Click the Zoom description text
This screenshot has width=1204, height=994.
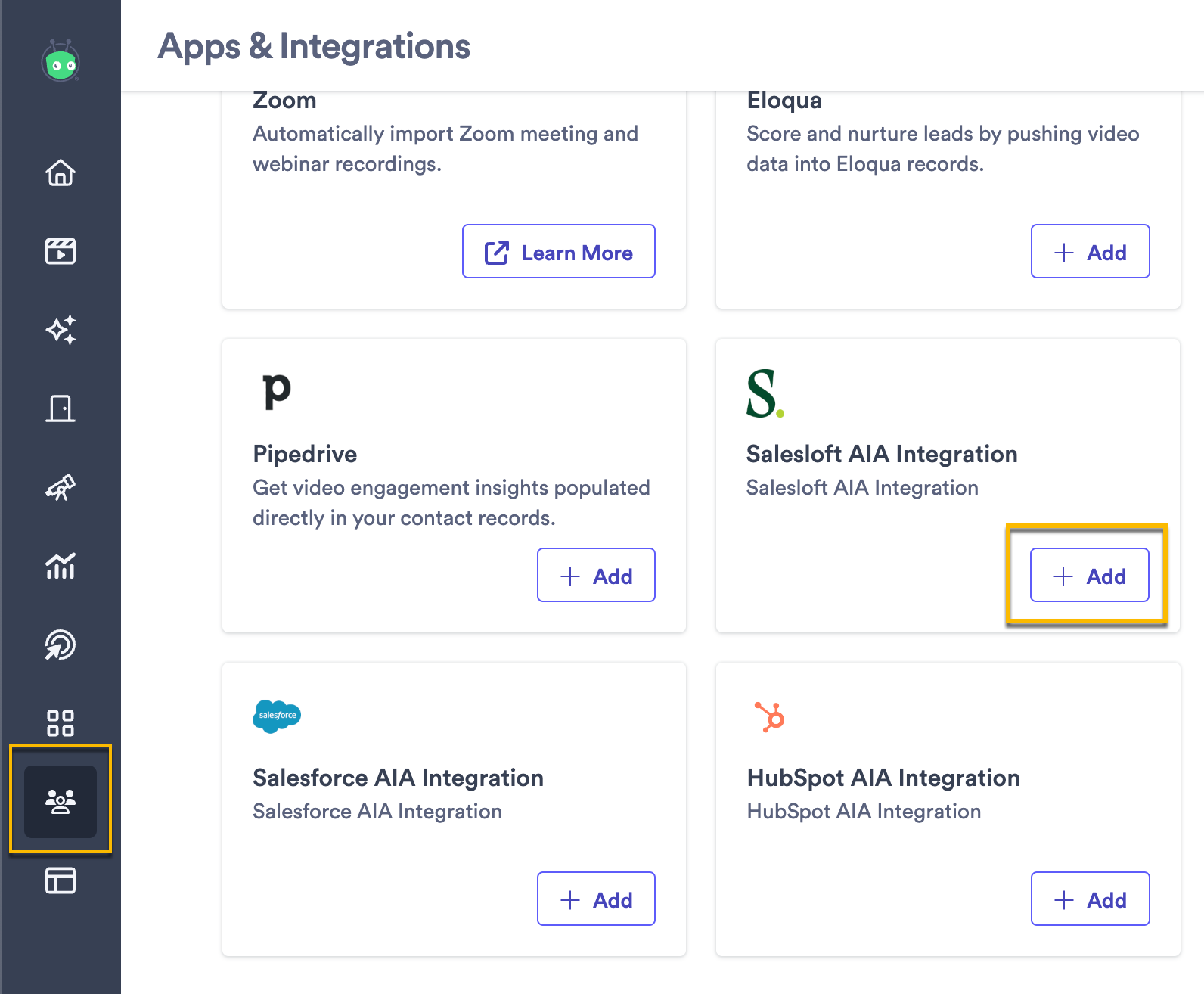[445, 148]
